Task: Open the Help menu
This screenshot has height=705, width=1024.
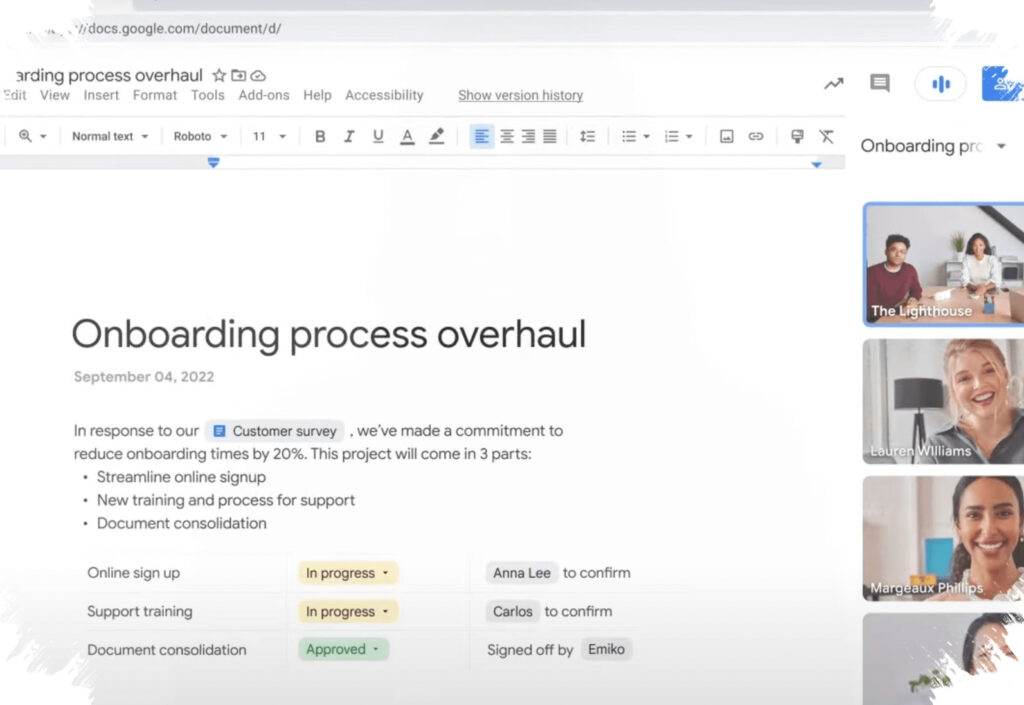Action: [x=317, y=95]
